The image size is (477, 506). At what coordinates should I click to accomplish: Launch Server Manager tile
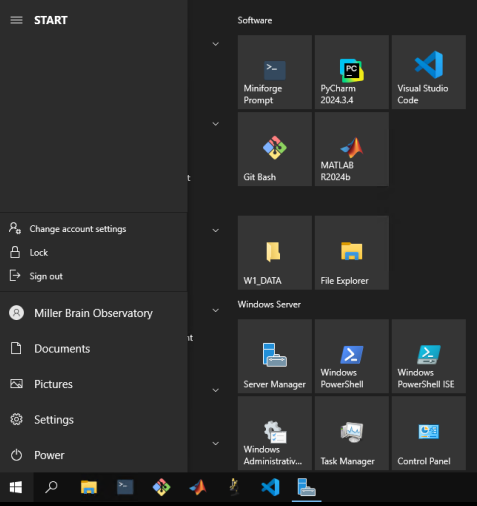(x=275, y=356)
